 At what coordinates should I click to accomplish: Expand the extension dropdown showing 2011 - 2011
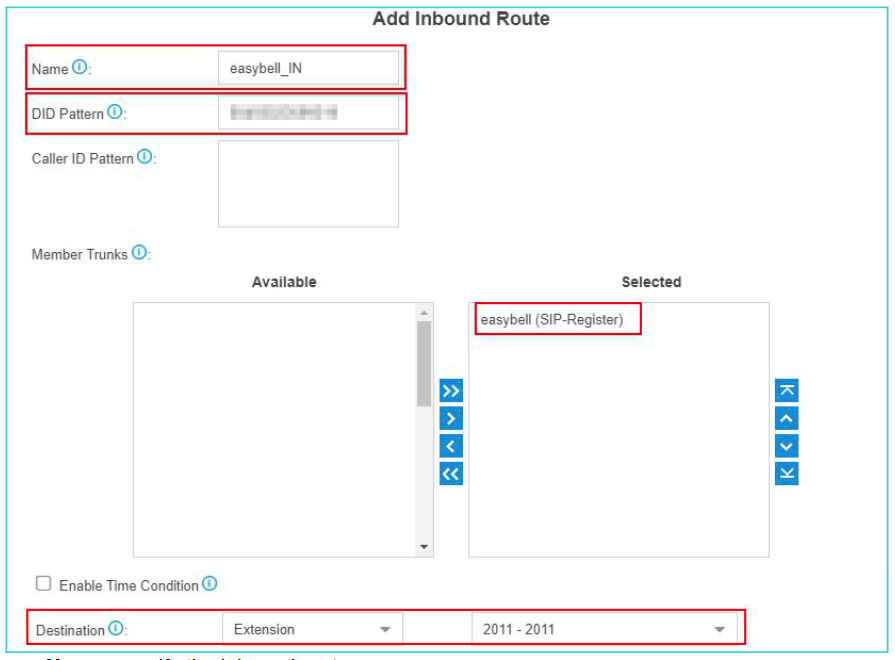click(x=604, y=629)
